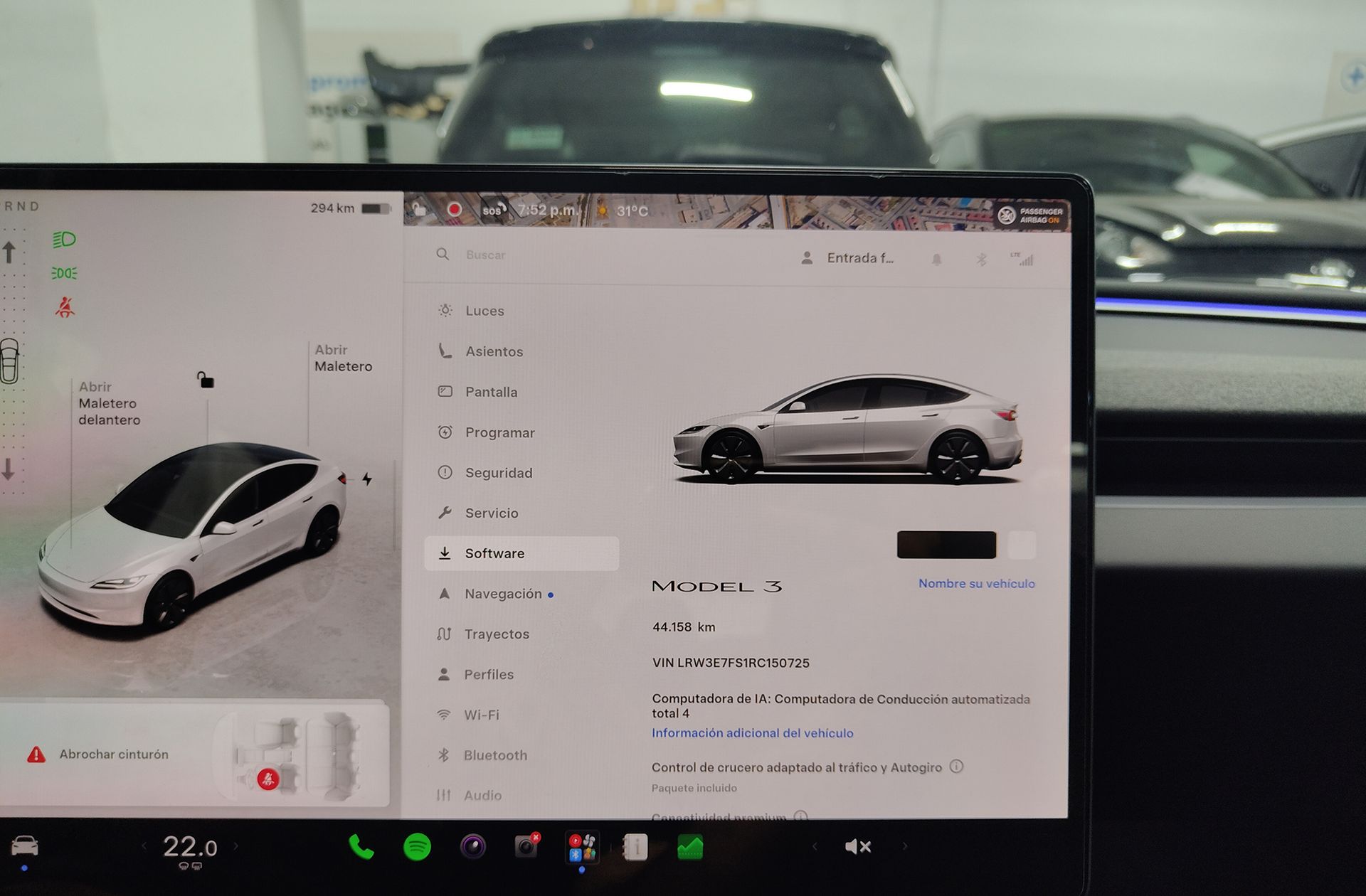Tap the 22.0 temperature setting
The image size is (1366, 896).
tap(190, 847)
